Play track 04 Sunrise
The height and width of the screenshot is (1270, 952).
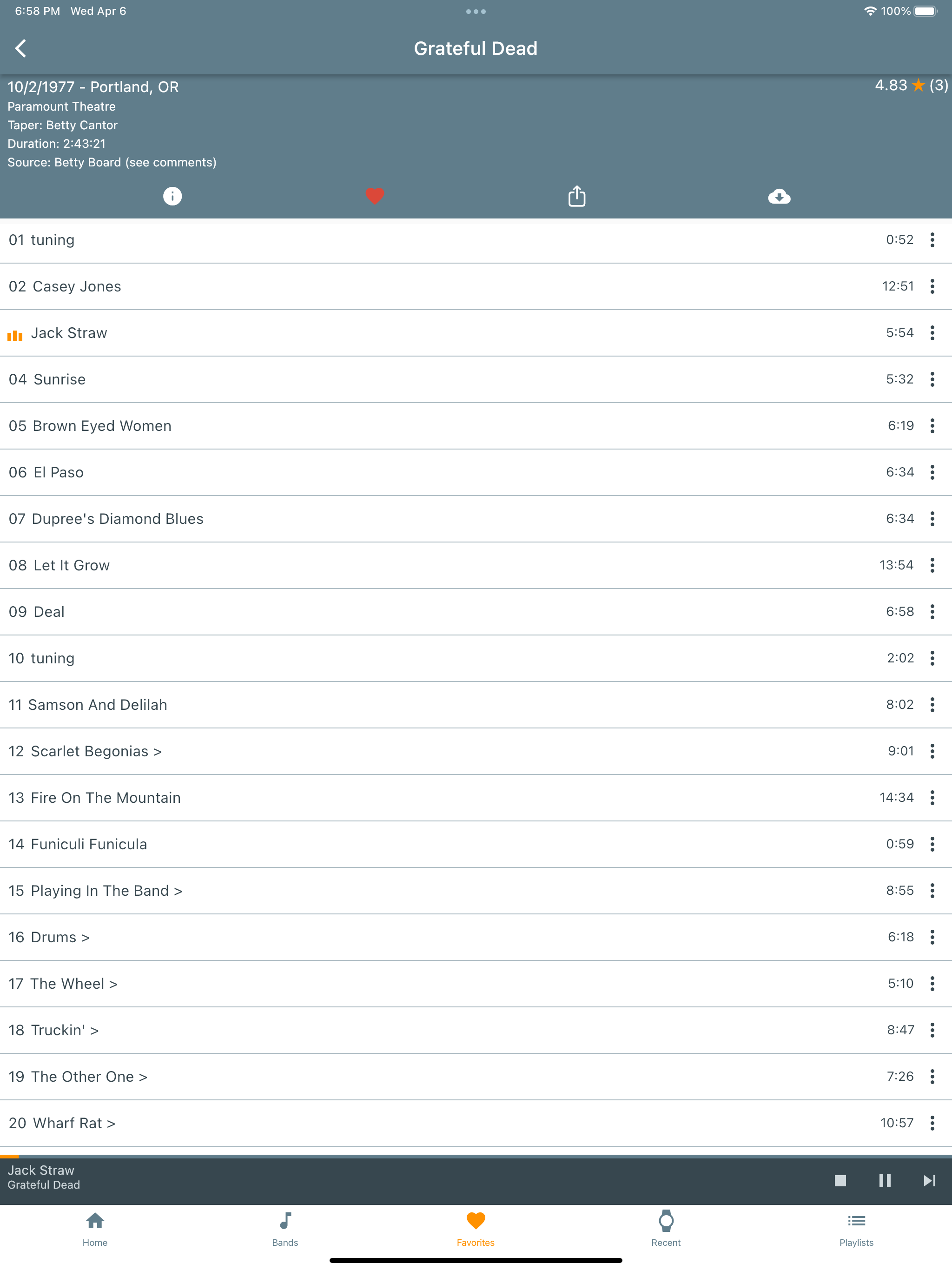tap(476, 379)
